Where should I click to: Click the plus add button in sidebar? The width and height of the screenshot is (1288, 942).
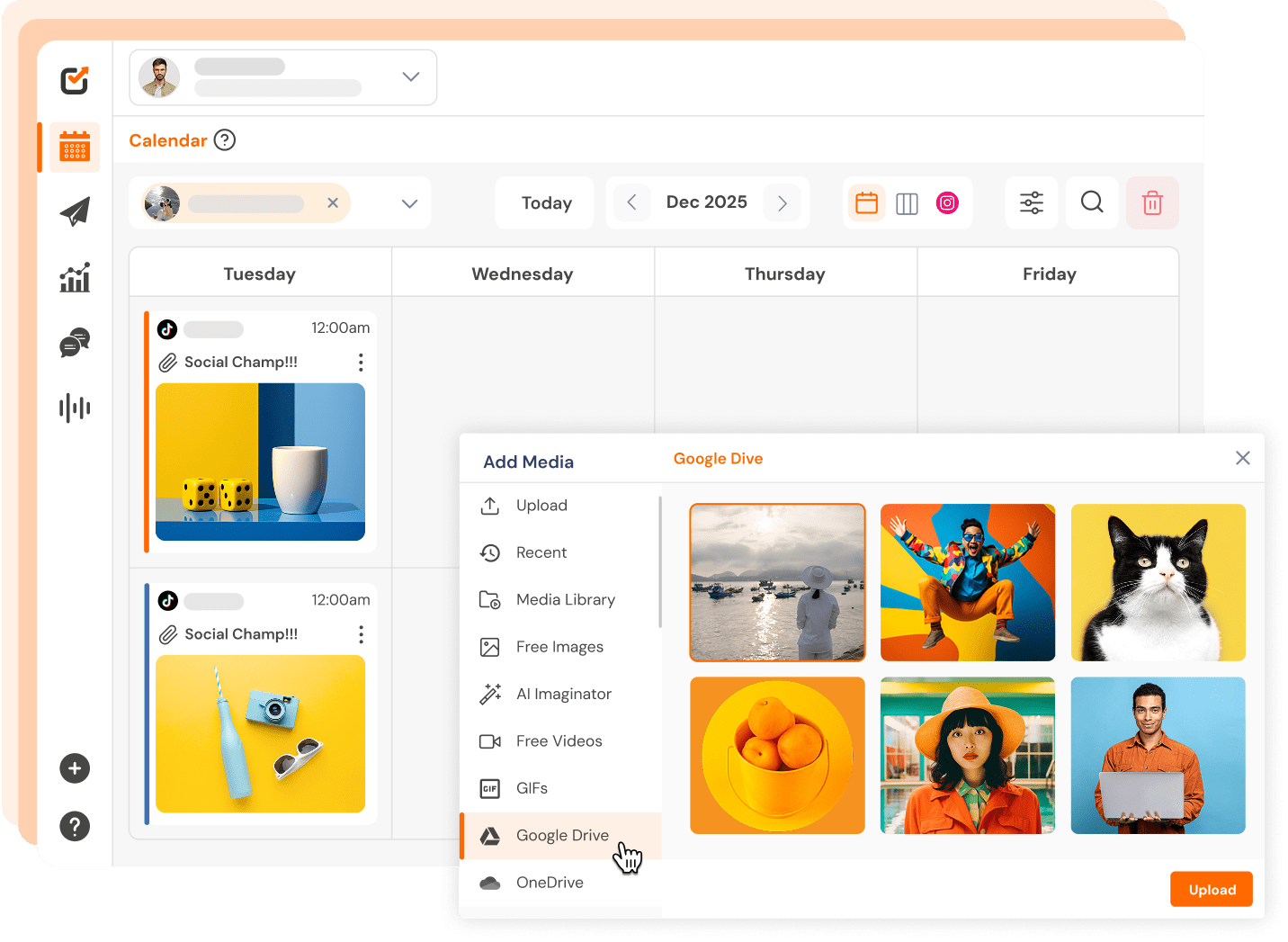point(75,768)
